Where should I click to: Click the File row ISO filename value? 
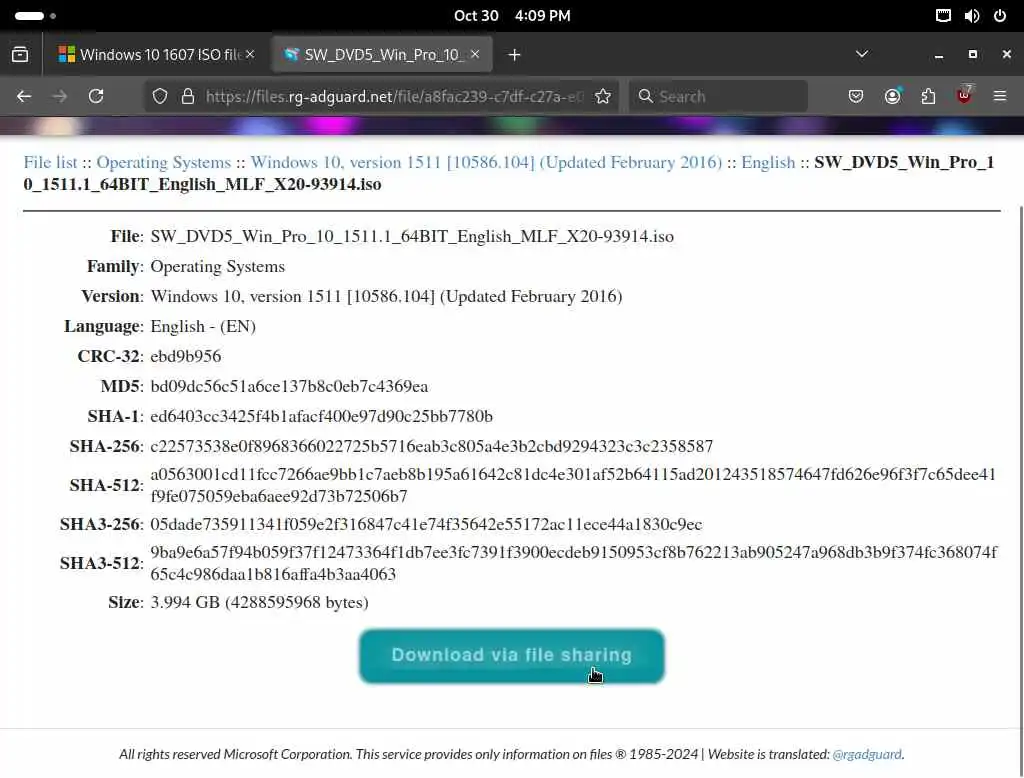point(412,236)
